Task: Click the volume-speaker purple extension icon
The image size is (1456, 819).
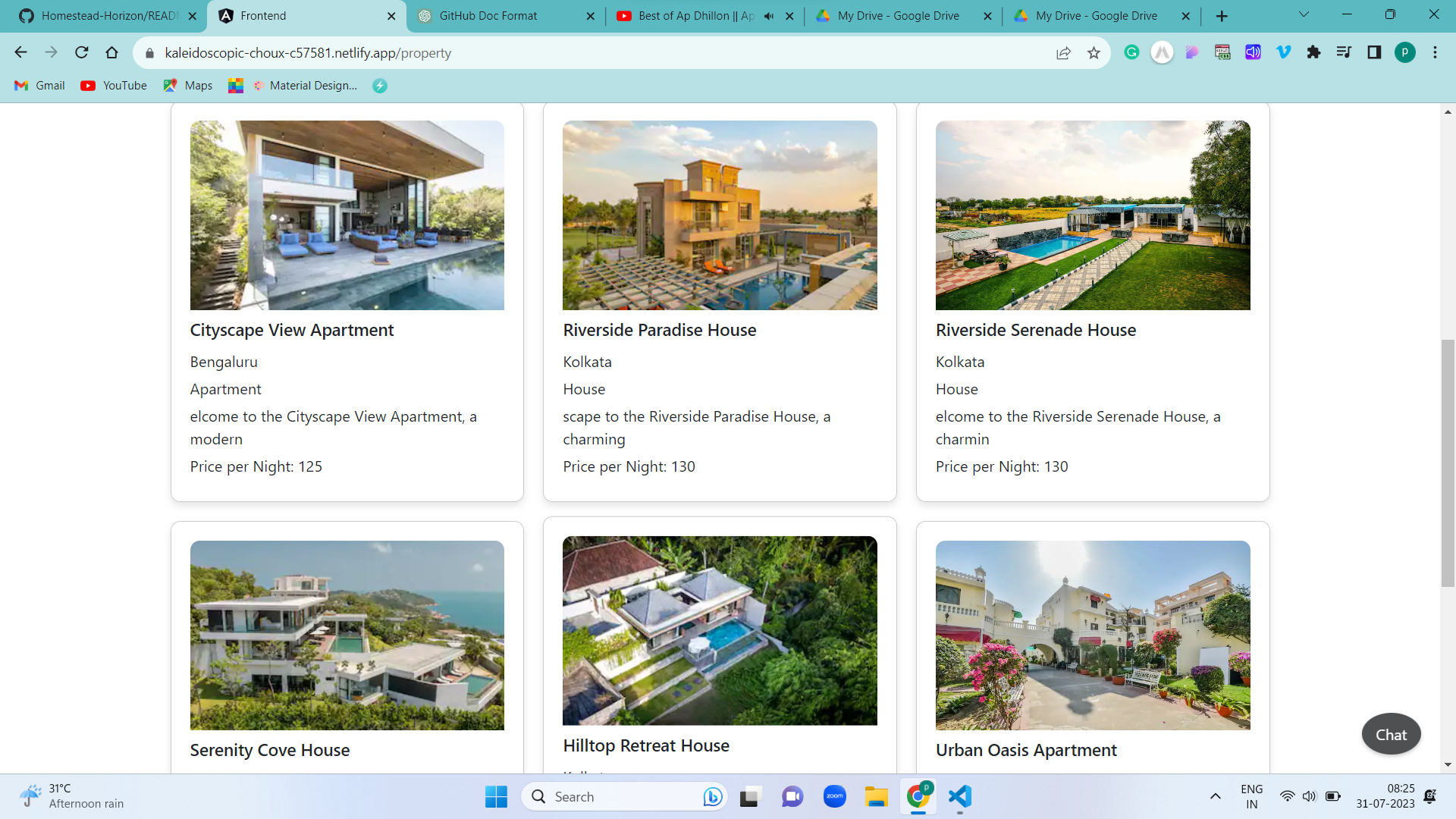Action: [x=1252, y=53]
